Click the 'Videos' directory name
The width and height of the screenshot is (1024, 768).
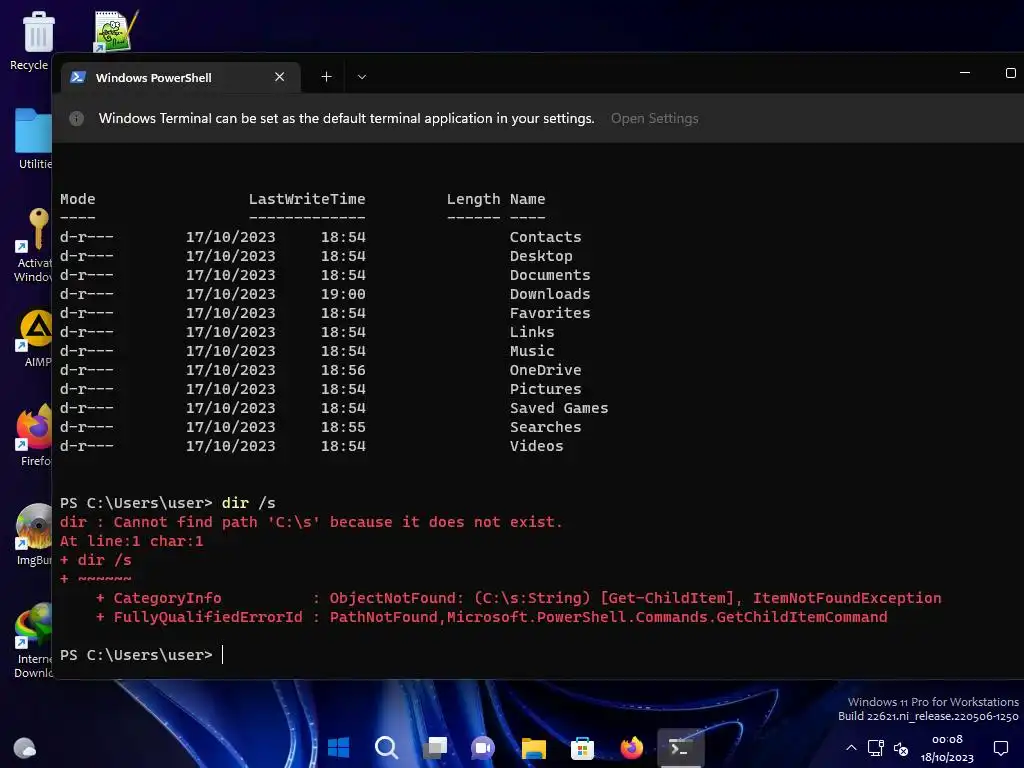536,445
